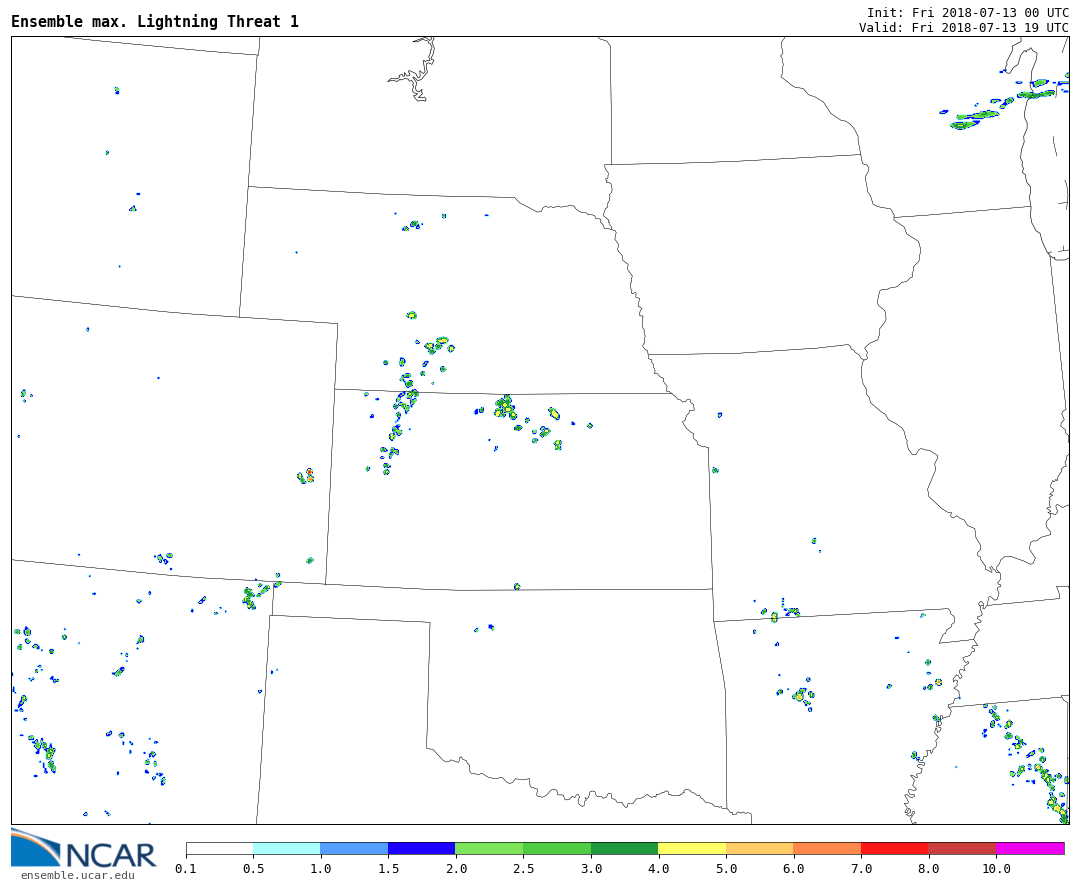Click the colorbar tick label 7.0

point(861,869)
